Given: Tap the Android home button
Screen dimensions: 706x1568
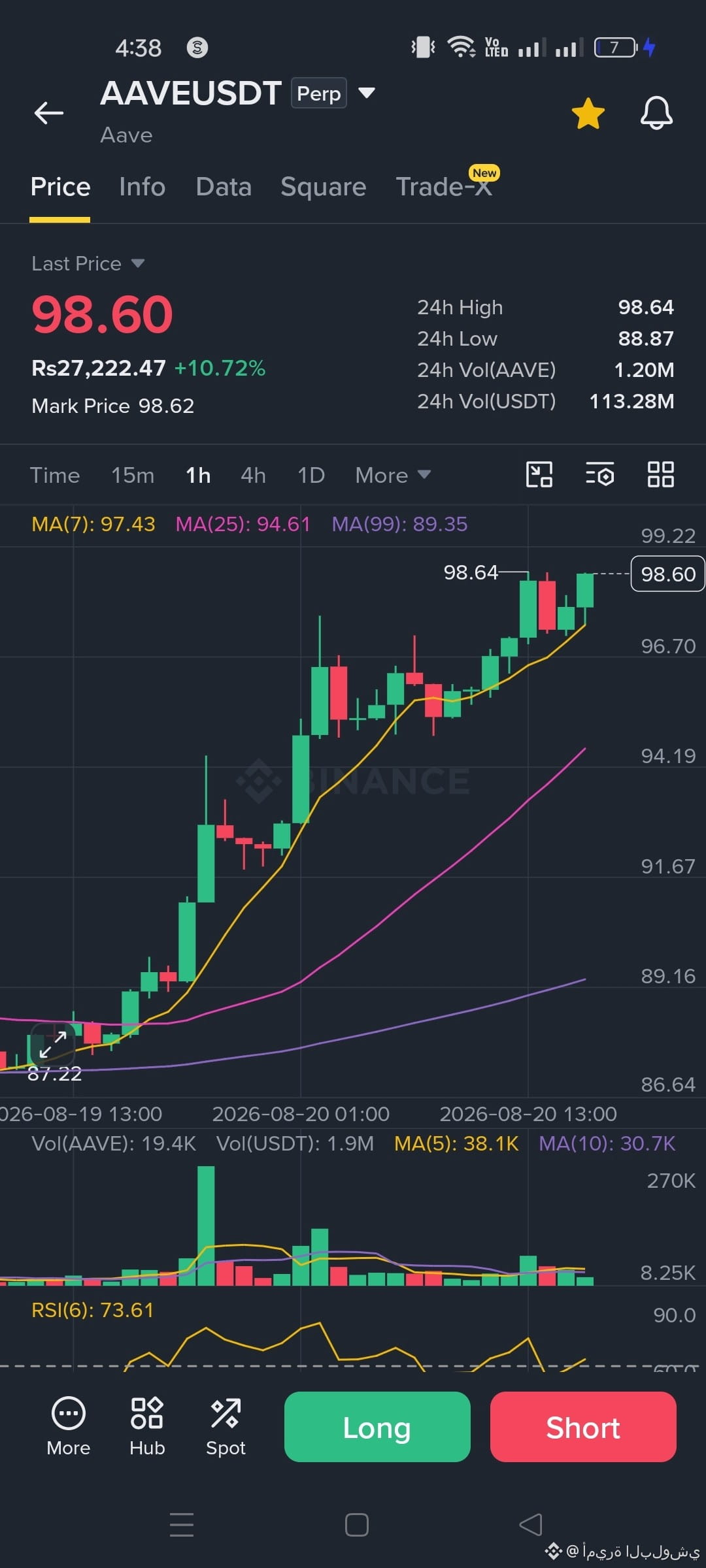Looking at the screenshot, I should pos(357,1525).
